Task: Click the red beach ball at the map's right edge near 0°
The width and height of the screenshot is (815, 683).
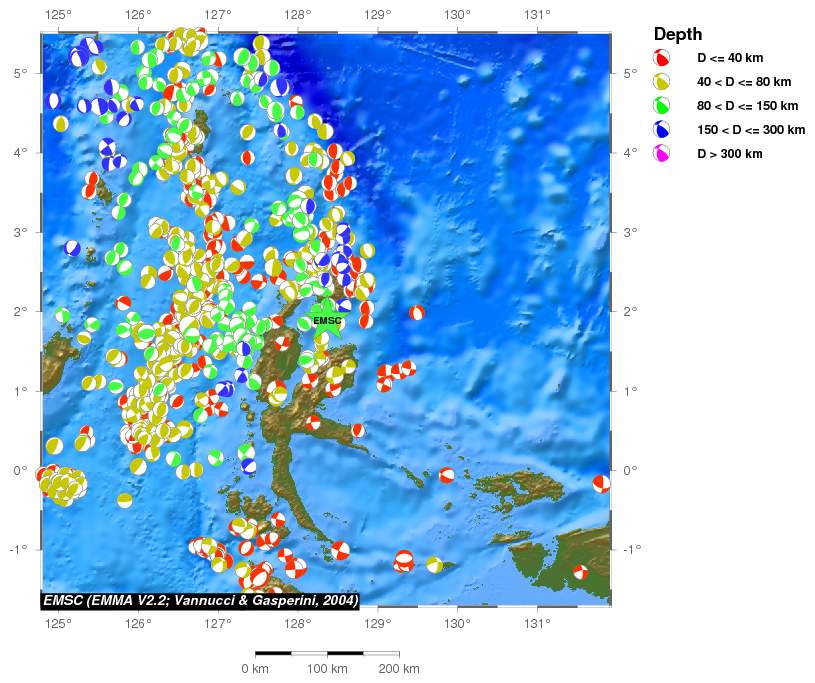Action: [x=601, y=484]
